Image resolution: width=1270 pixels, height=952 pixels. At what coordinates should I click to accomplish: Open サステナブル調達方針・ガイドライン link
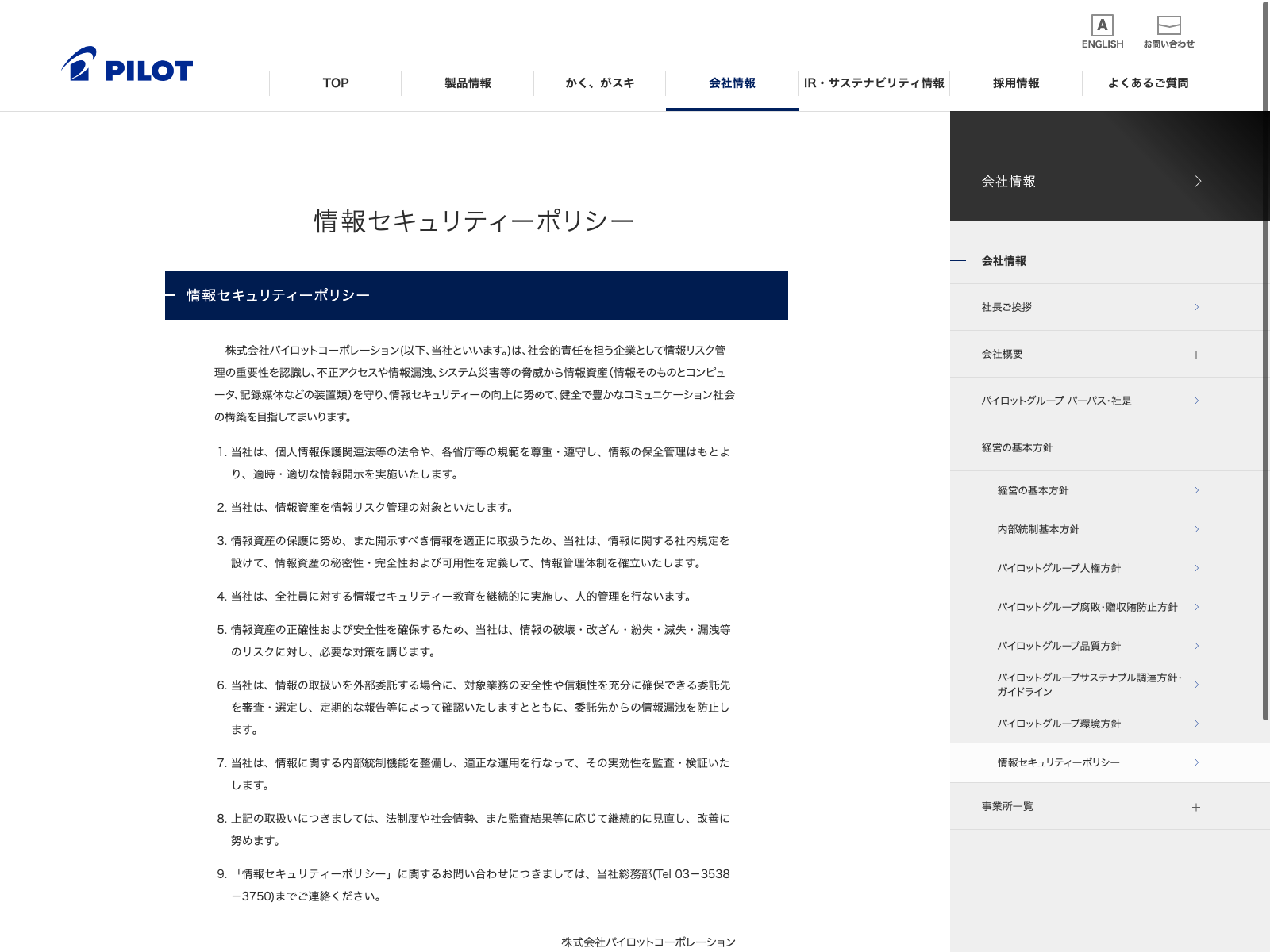pos(1089,684)
